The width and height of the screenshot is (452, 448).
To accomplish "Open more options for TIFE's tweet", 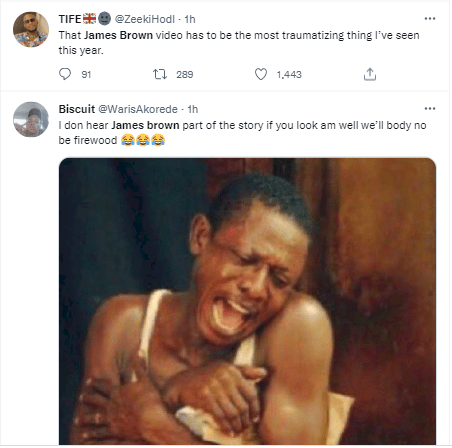I will (x=430, y=19).
